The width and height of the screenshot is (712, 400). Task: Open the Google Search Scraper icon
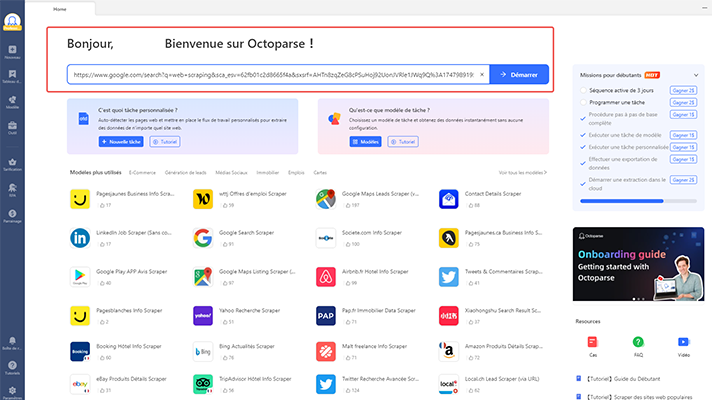click(203, 238)
